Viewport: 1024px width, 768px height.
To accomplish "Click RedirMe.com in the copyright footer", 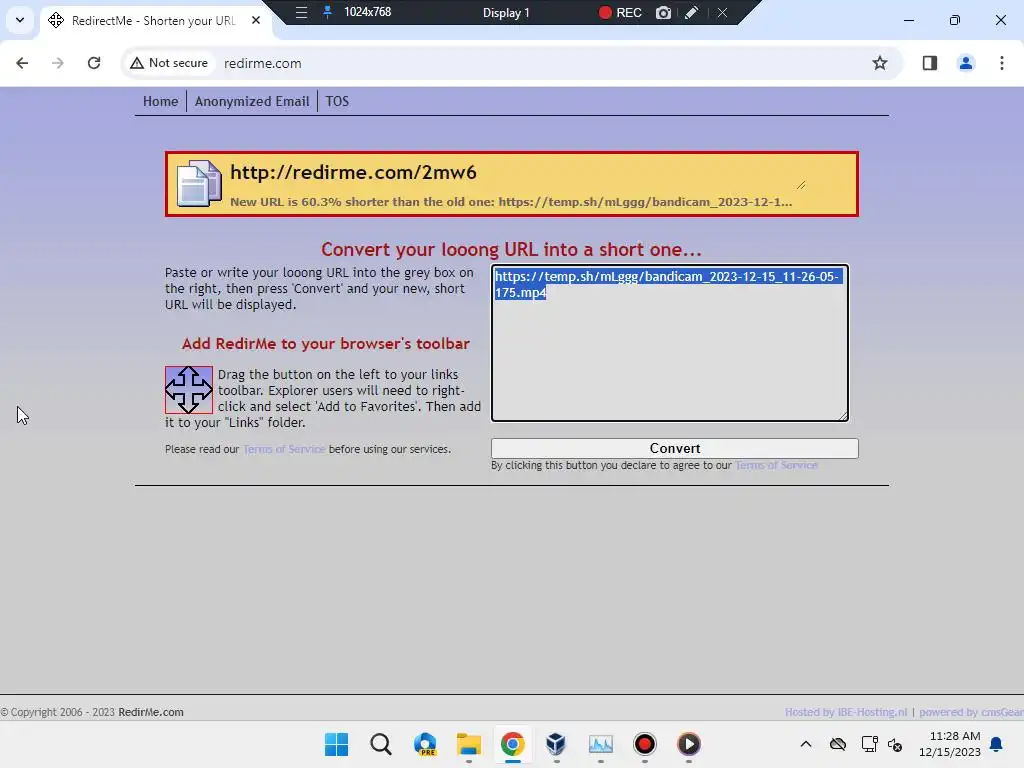I will click(x=151, y=712).
